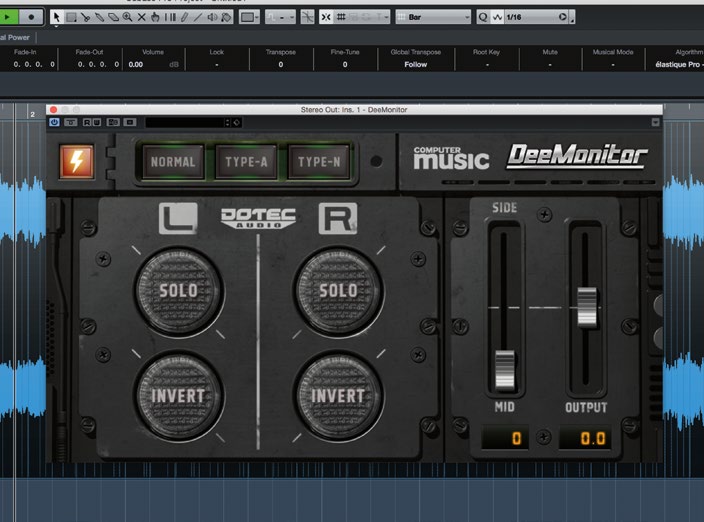Viewport: 704px width, 522px height.
Task: Open the plugin preset name field
Action: pos(185,123)
